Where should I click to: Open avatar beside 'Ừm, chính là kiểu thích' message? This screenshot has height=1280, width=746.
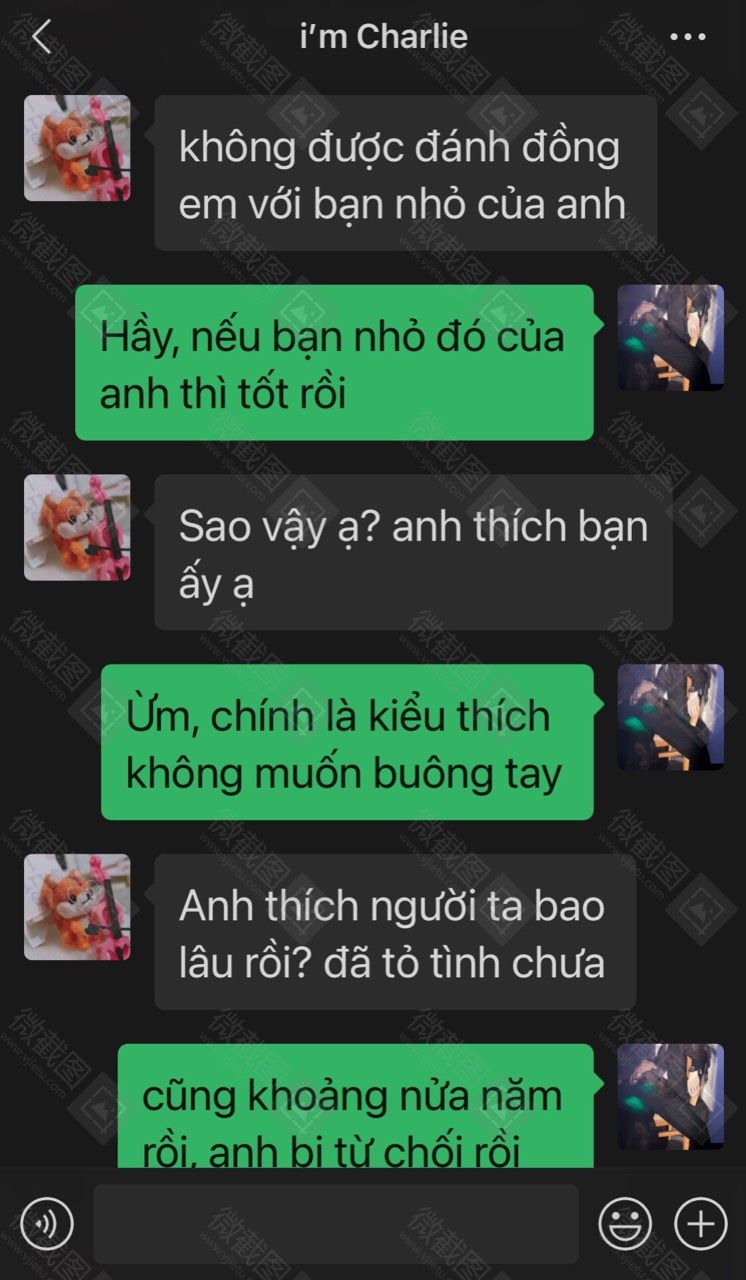[671, 717]
